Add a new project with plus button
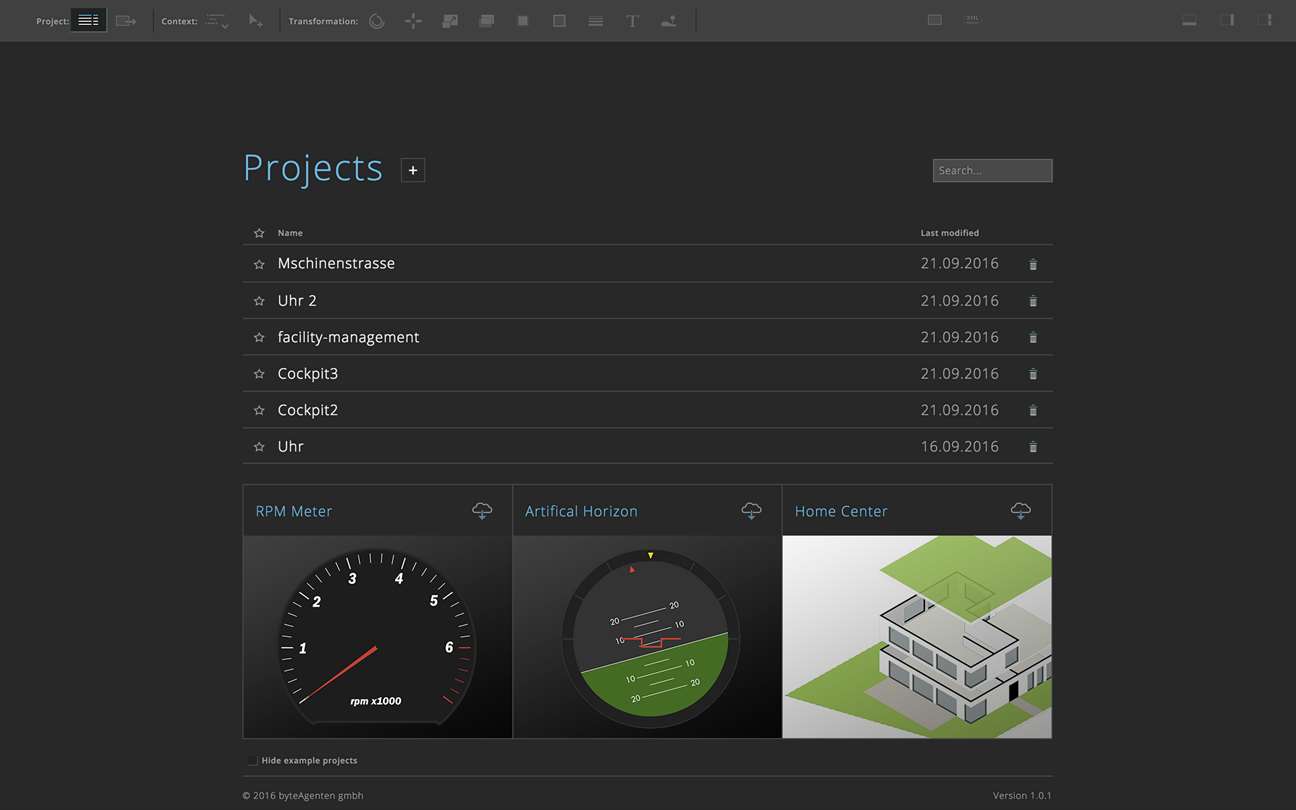The width and height of the screenshot is (1296, 810). click(x=413, y=170)
